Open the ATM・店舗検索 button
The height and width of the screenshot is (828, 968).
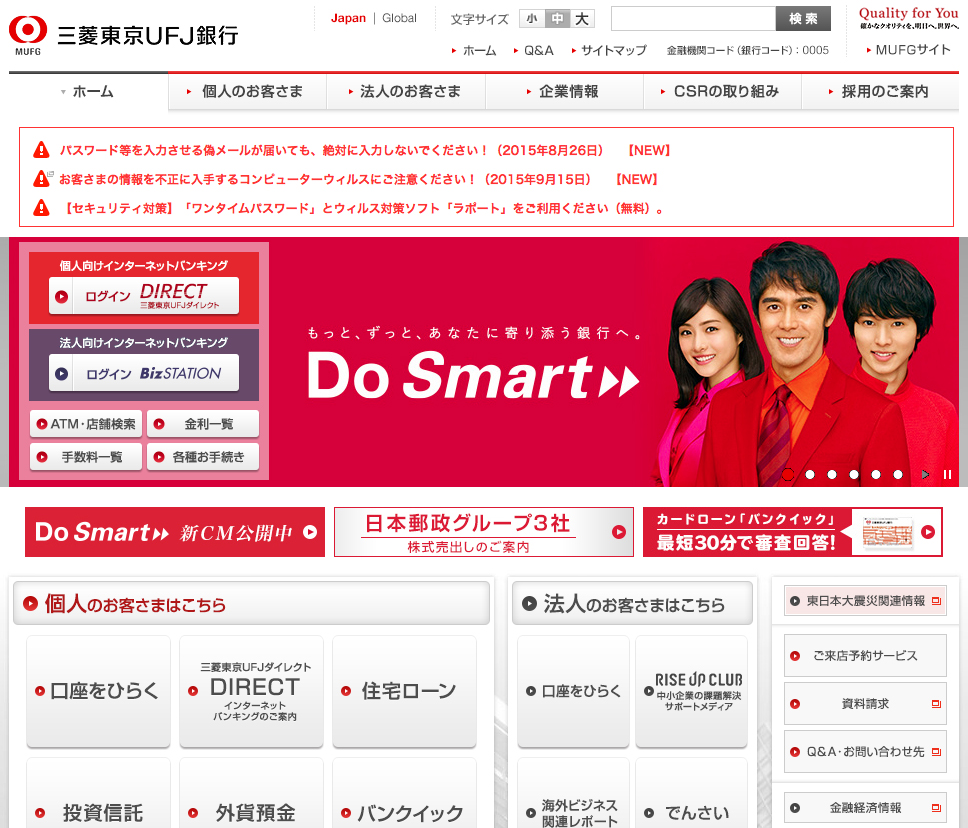click(x=86, y=424)
